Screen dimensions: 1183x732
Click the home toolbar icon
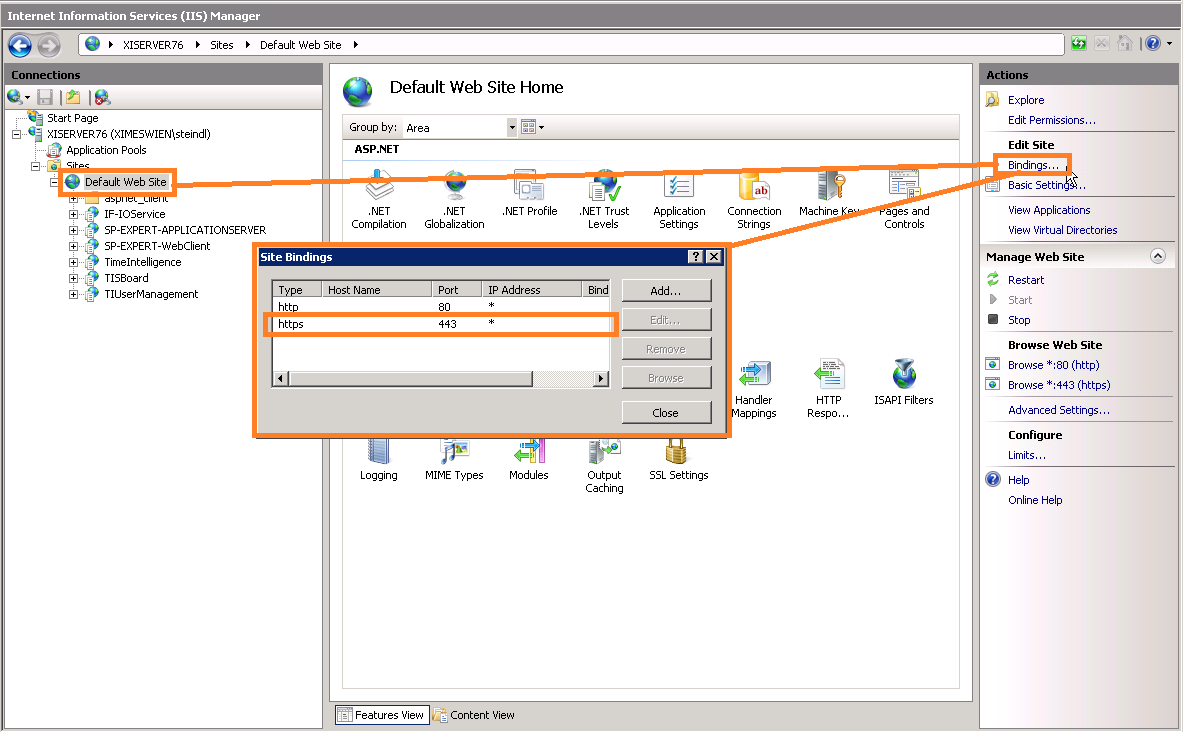point(1125,44)
